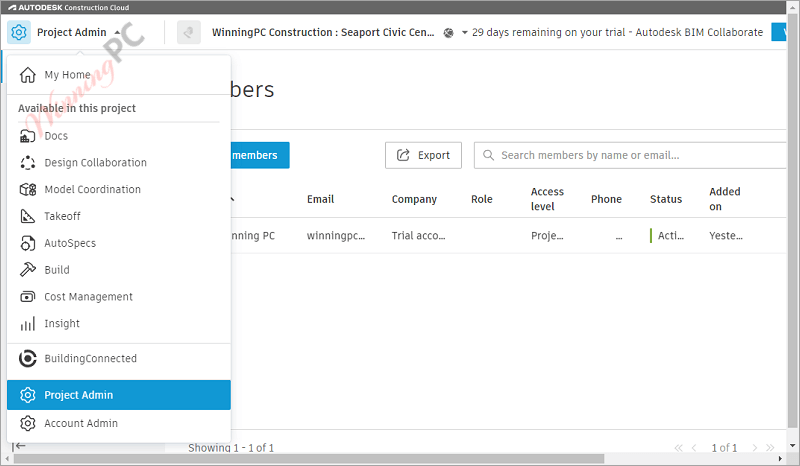This screenshot has width=800, height=466.
Task: Click the Proje... access level cell
Action: [547, 236]
